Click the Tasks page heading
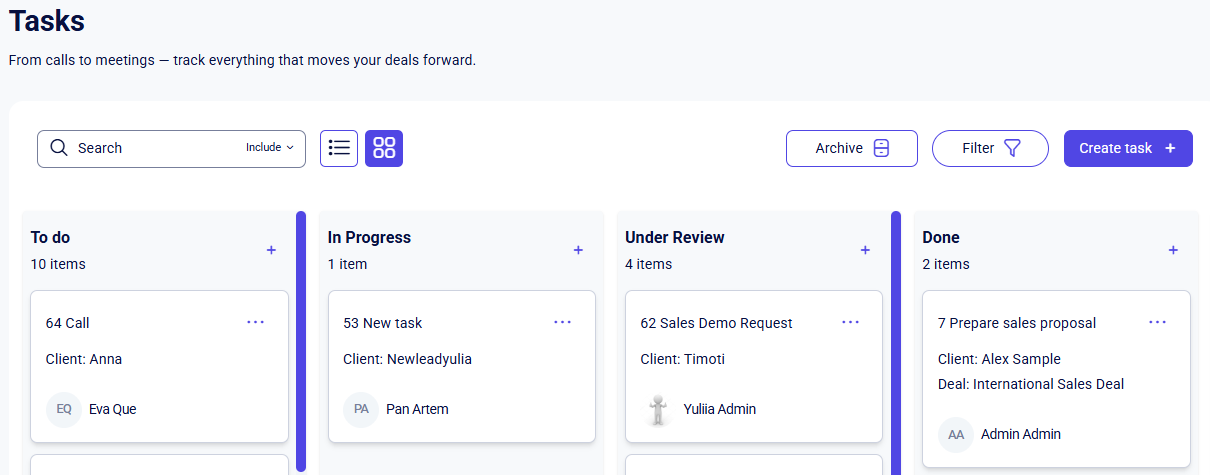Screen dimensions: 1210x475 (x=47, y=20)
